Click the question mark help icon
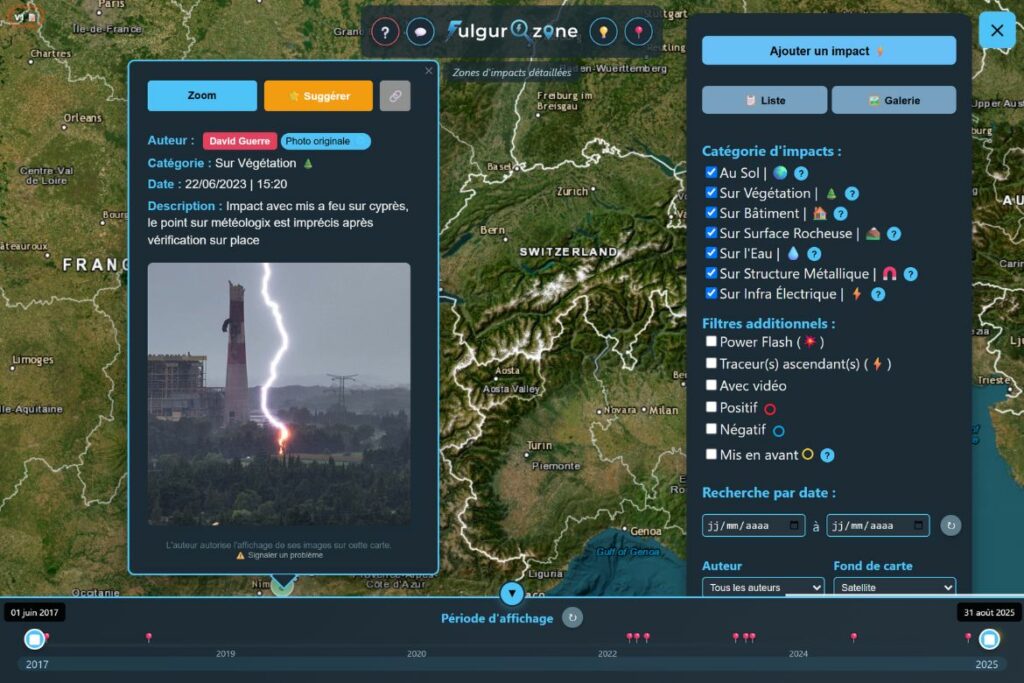 coord(385,32)
